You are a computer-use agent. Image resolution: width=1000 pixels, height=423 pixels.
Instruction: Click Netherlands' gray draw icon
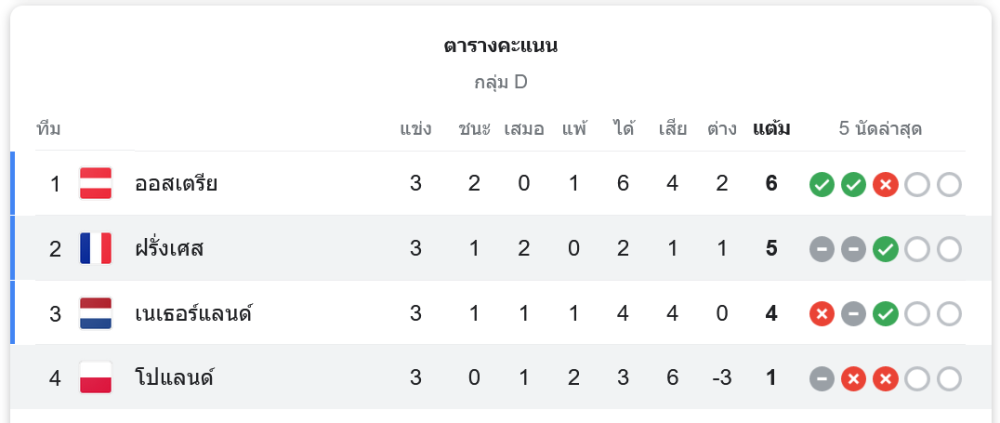(853, 314)
